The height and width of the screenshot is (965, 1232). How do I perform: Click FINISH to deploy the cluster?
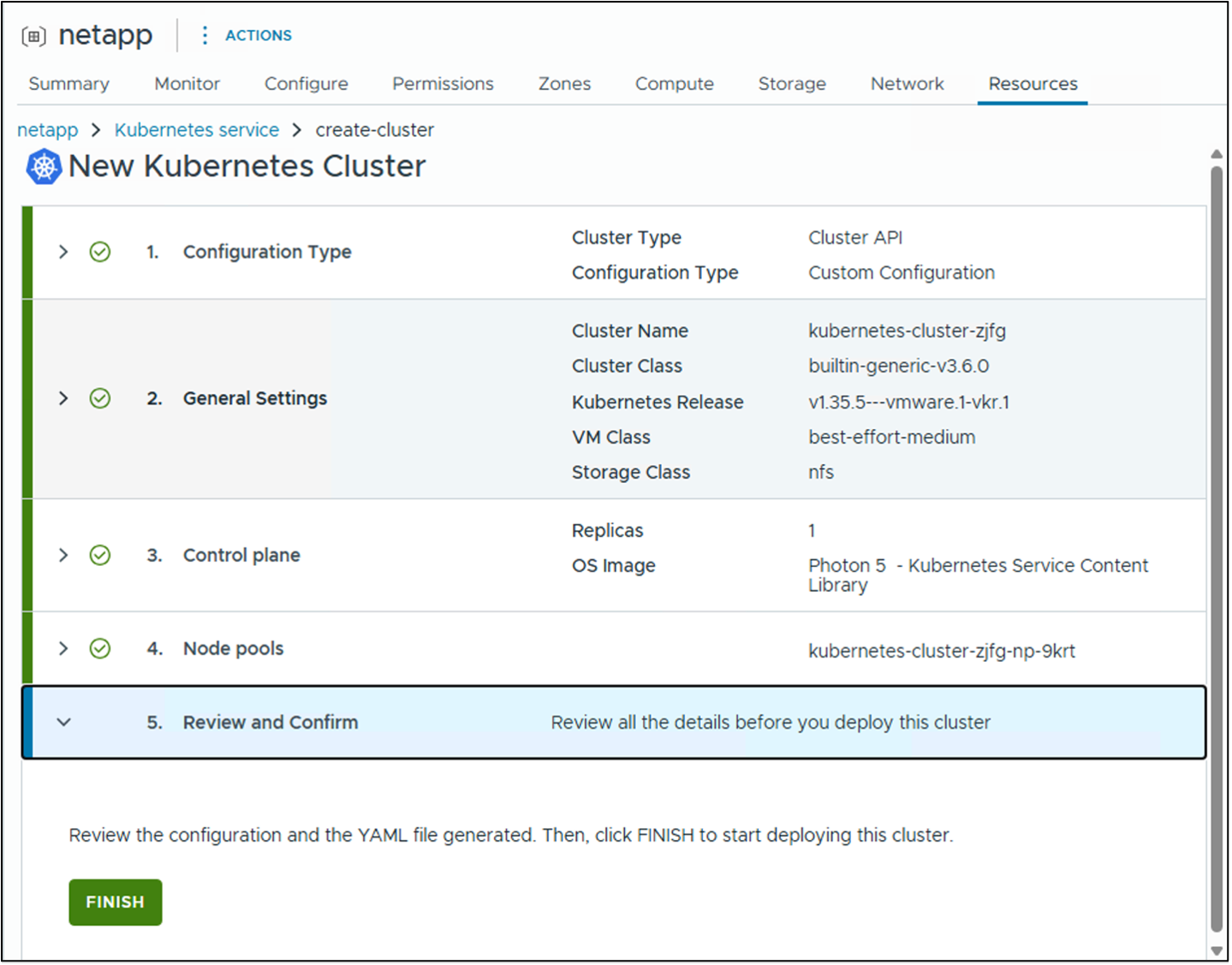coord(116,902)
